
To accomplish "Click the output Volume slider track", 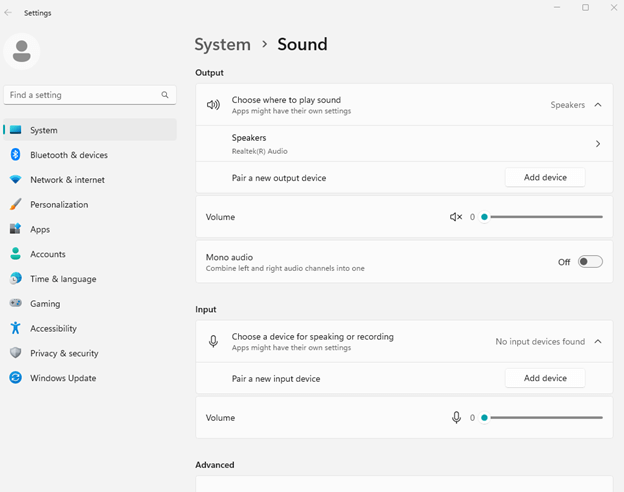I will [x=545, y=217].
